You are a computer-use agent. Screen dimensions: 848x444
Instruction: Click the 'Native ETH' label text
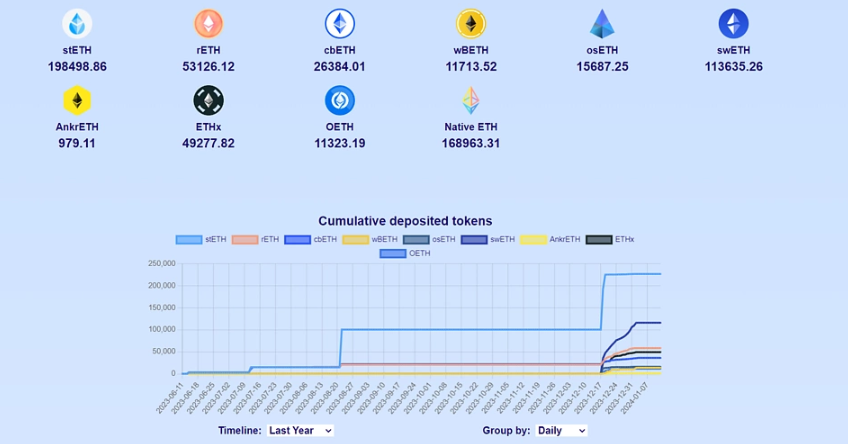(471, 127)
